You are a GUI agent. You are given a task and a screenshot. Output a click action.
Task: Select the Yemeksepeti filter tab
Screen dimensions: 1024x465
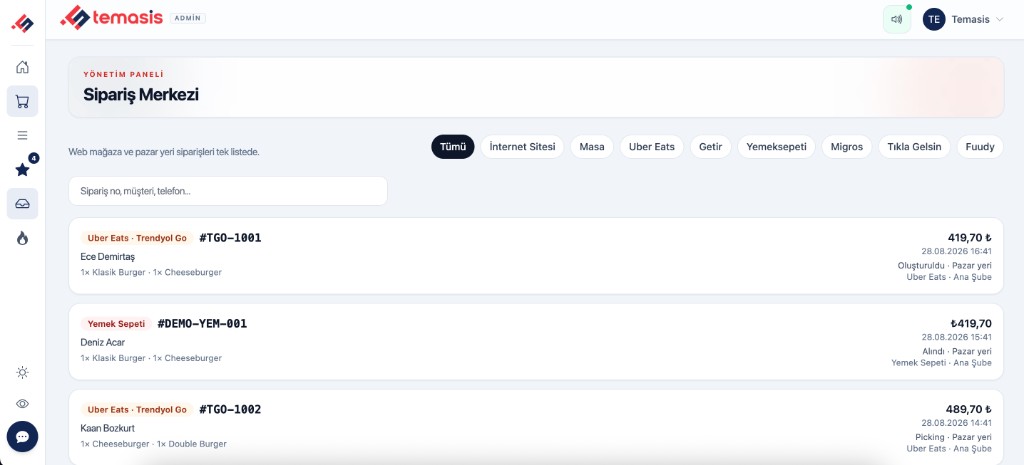[x=776, y=146]
